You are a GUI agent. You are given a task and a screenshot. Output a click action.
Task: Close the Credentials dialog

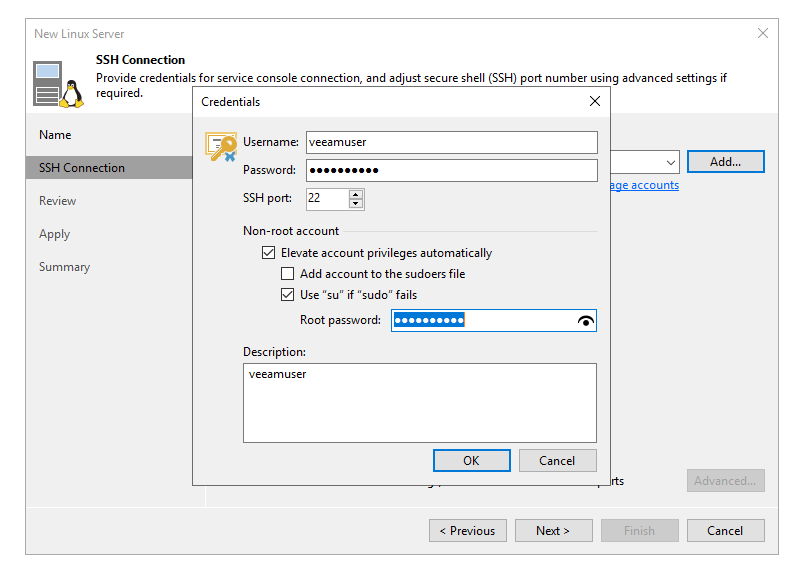[595, 101]
